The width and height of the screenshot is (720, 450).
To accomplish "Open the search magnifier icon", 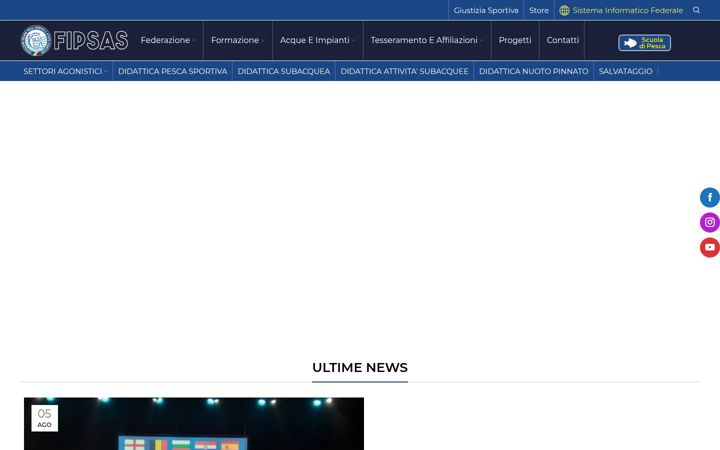I will coord(696,10).
